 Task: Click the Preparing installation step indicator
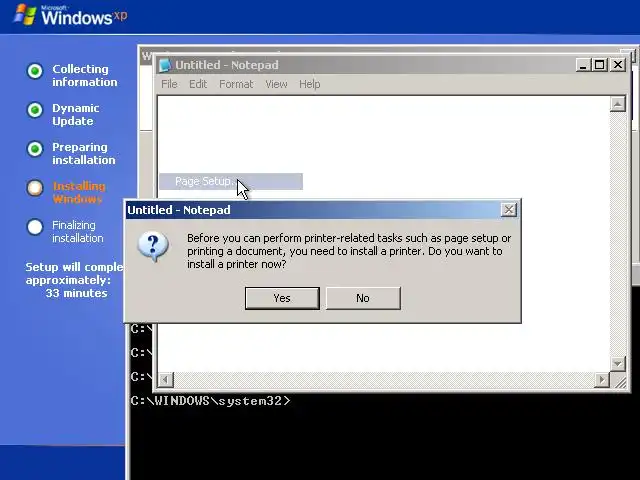click(35, 149)
